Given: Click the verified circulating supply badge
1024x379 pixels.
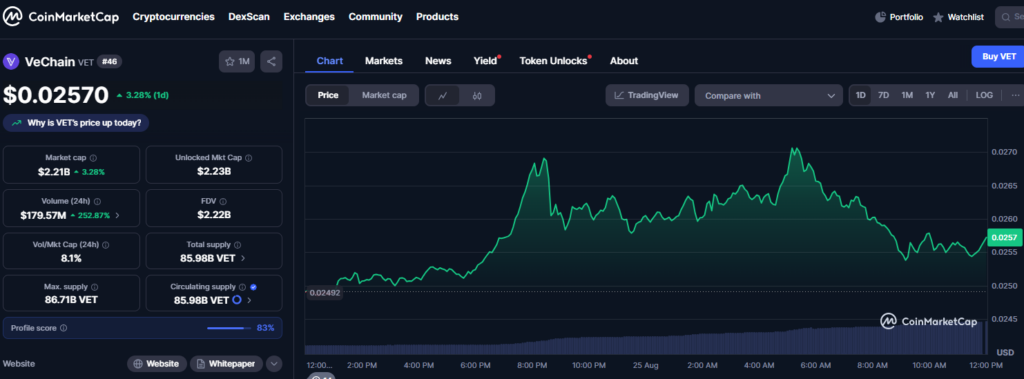Looking at the screenshot, I should tap(253, 287).
